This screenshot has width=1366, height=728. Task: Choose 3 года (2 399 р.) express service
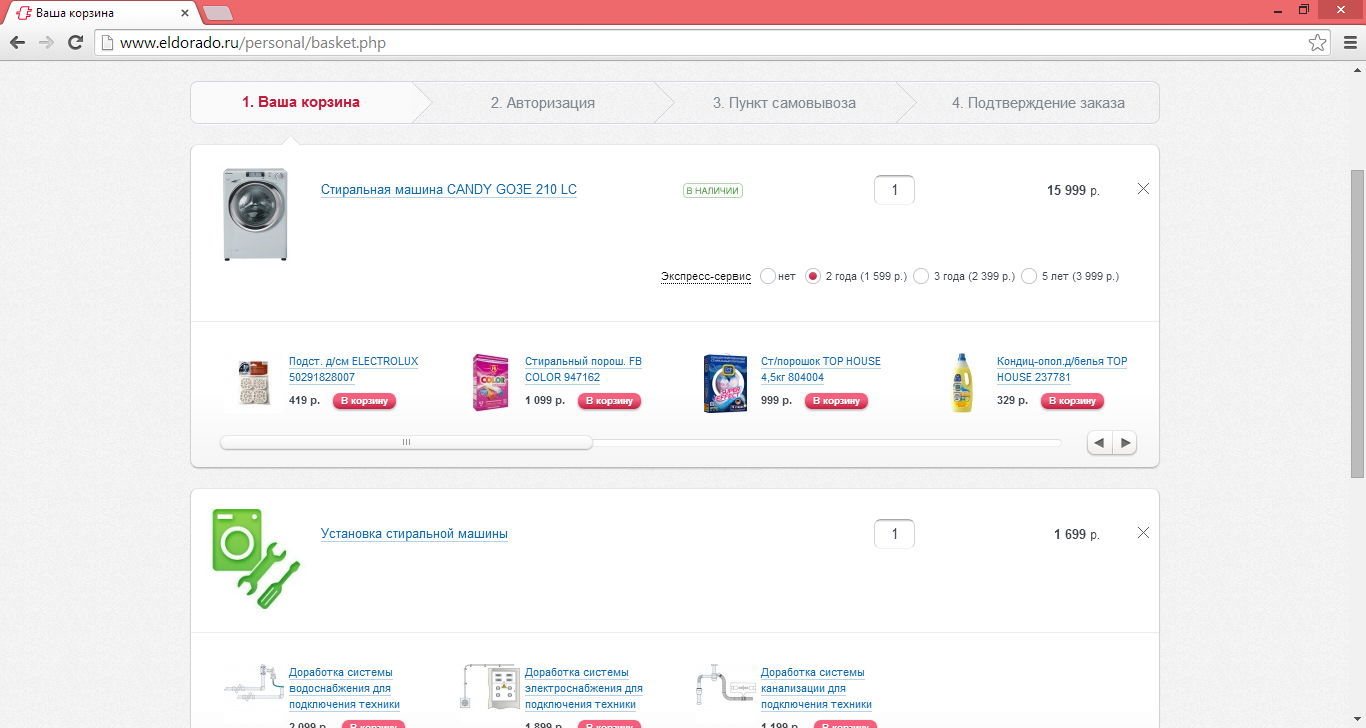click(921, 276)
